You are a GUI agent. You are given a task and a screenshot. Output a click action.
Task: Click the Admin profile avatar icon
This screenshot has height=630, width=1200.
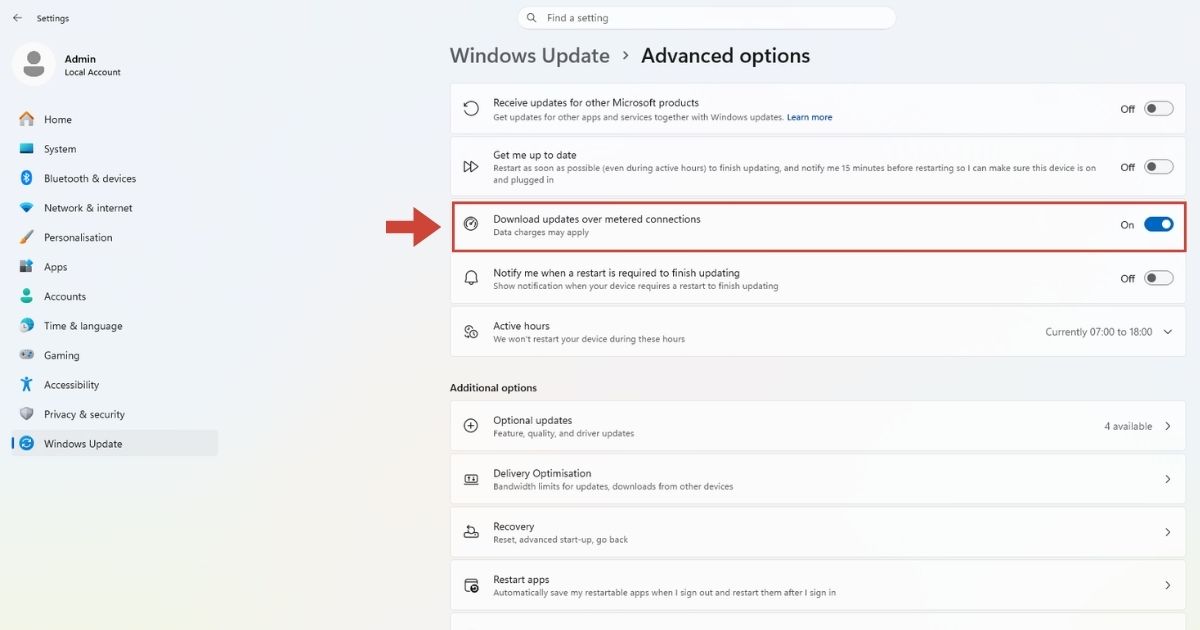click(34, 64)
